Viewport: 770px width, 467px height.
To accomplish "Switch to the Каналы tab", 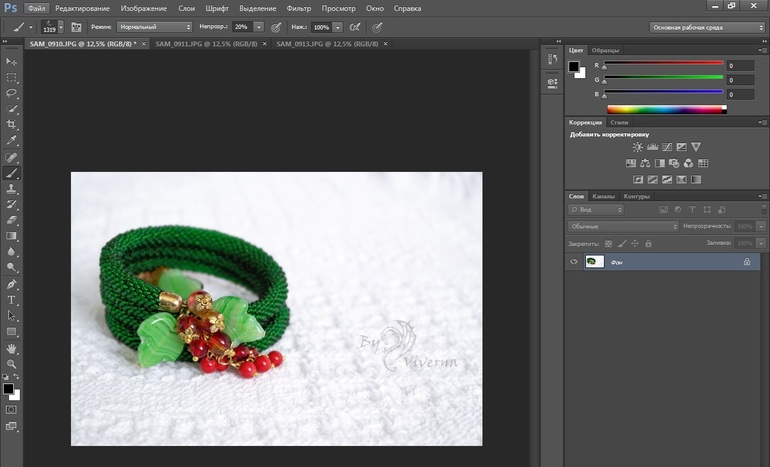I will click(x=603, y=196).
